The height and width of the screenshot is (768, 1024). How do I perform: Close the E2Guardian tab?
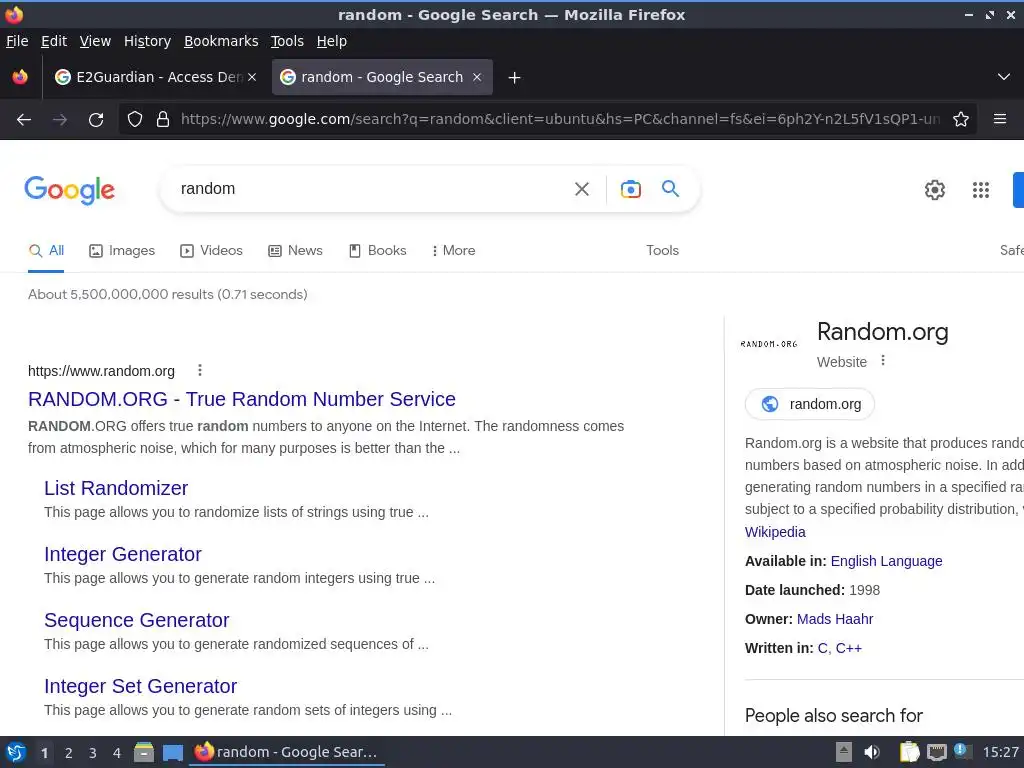coord(252,77)
